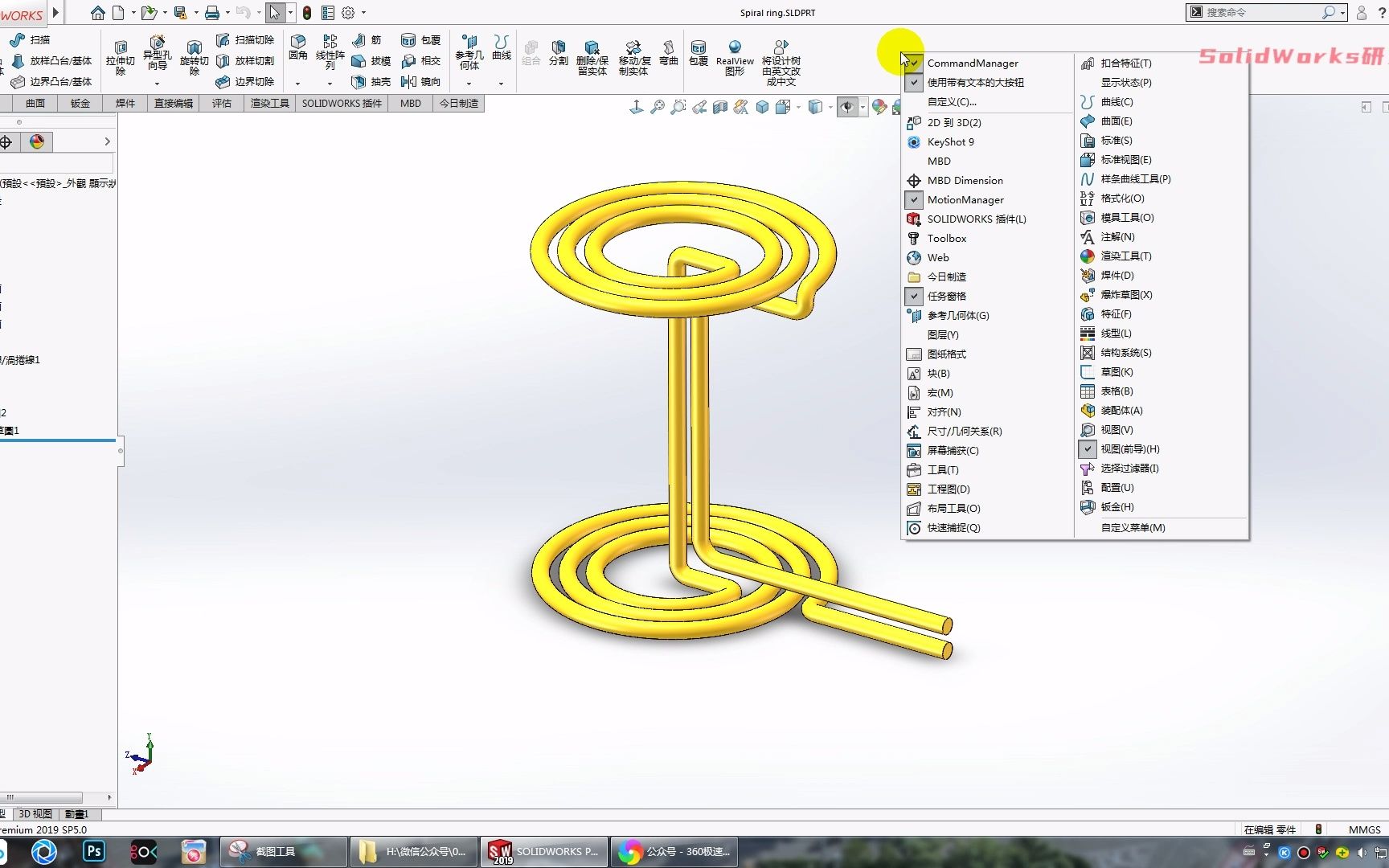Click the SOLIDWORKS icon in the taskbar
The width and height of the screenshot is (1389, 868).
tap(500, 851)
